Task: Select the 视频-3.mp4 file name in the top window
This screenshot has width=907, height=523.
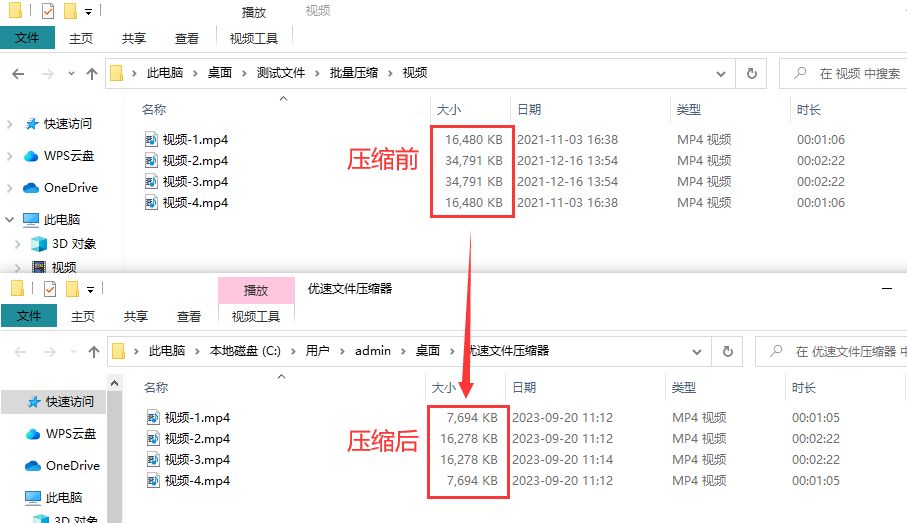Action: click(x=195, y=182)
